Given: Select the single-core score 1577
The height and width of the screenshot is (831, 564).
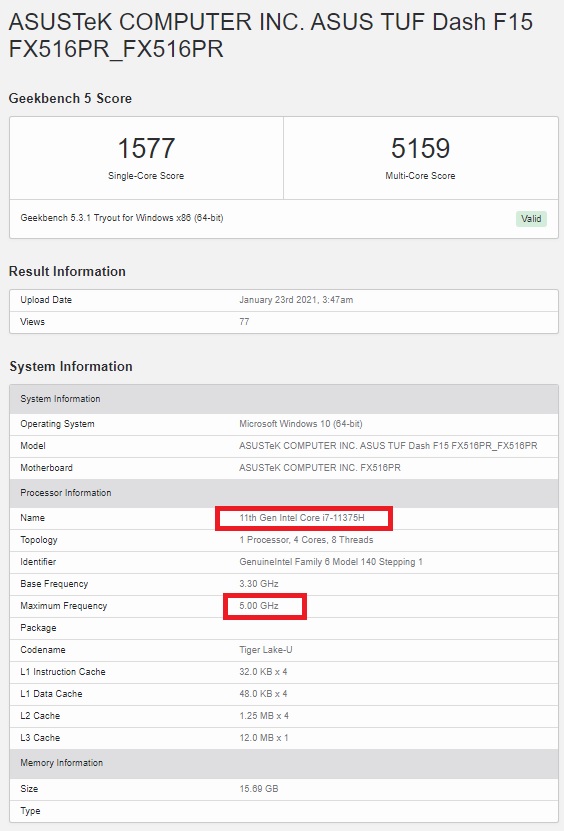Looking at the screenshot, I should [x=146, y=148].
